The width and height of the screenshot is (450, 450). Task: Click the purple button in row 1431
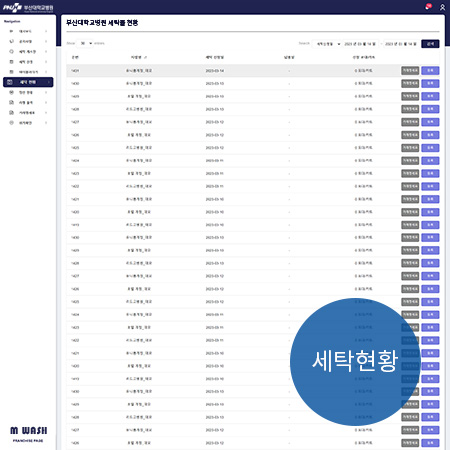(430, 71)
